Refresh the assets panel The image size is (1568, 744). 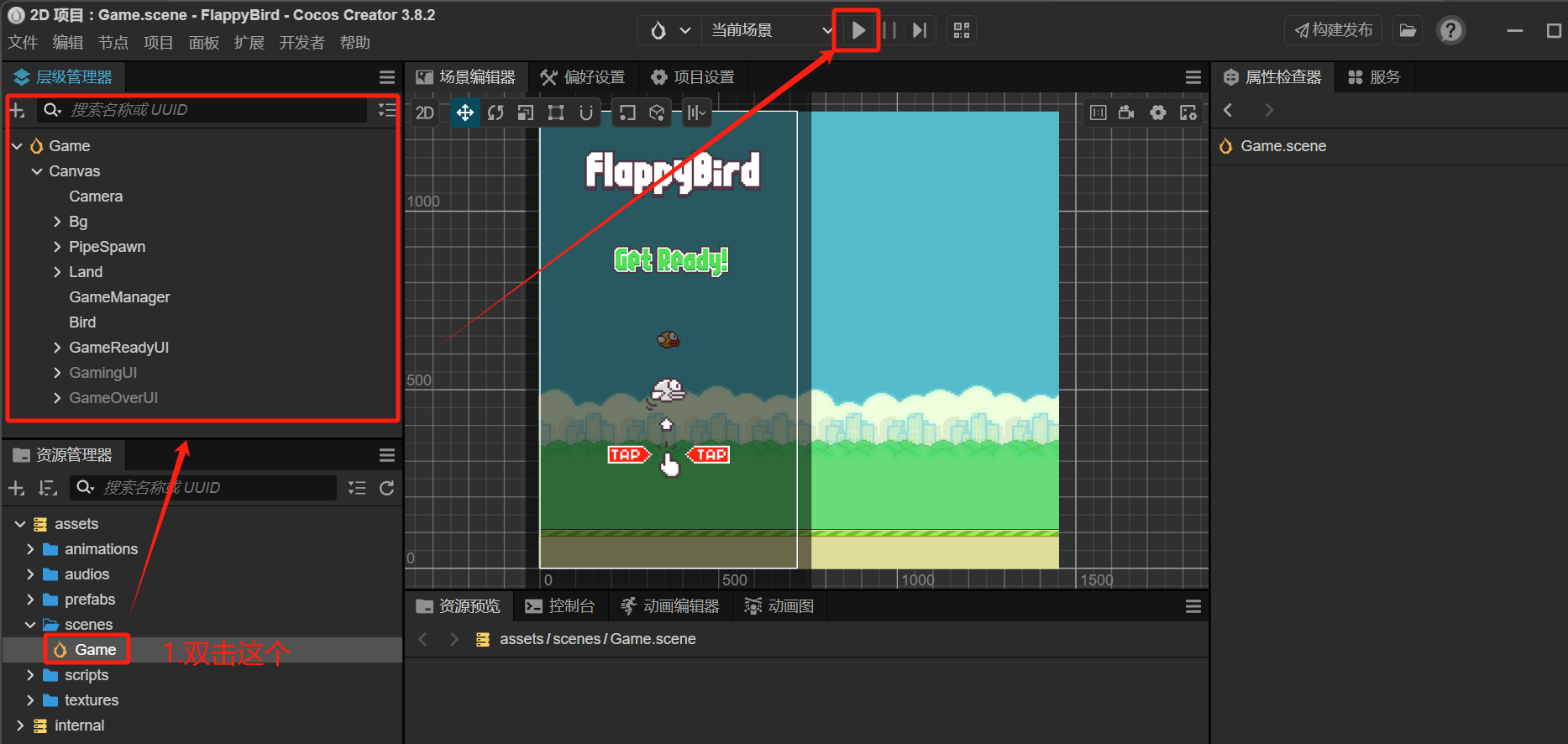coord(387,488)
